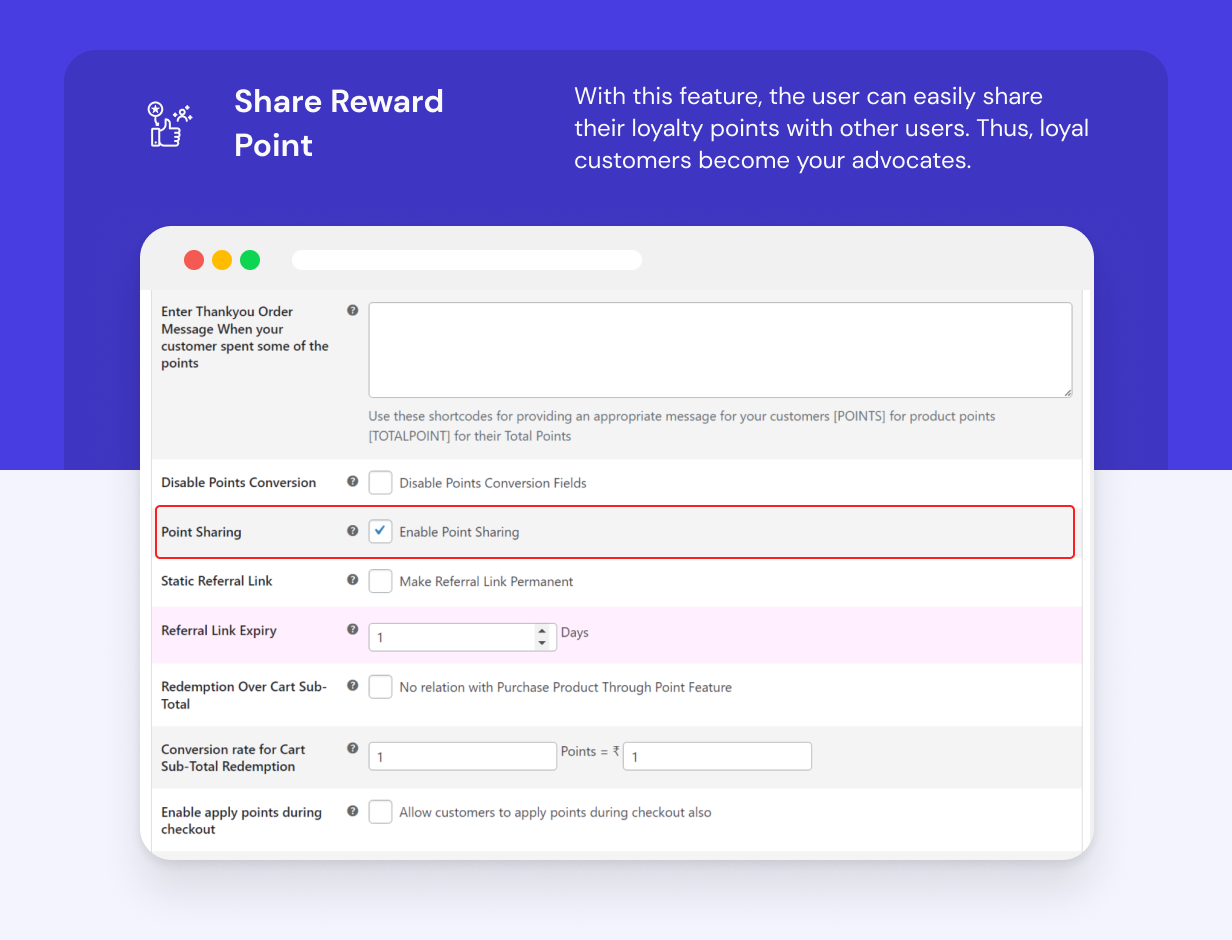Select the Points conversion rate field

[x=462, y=756]
